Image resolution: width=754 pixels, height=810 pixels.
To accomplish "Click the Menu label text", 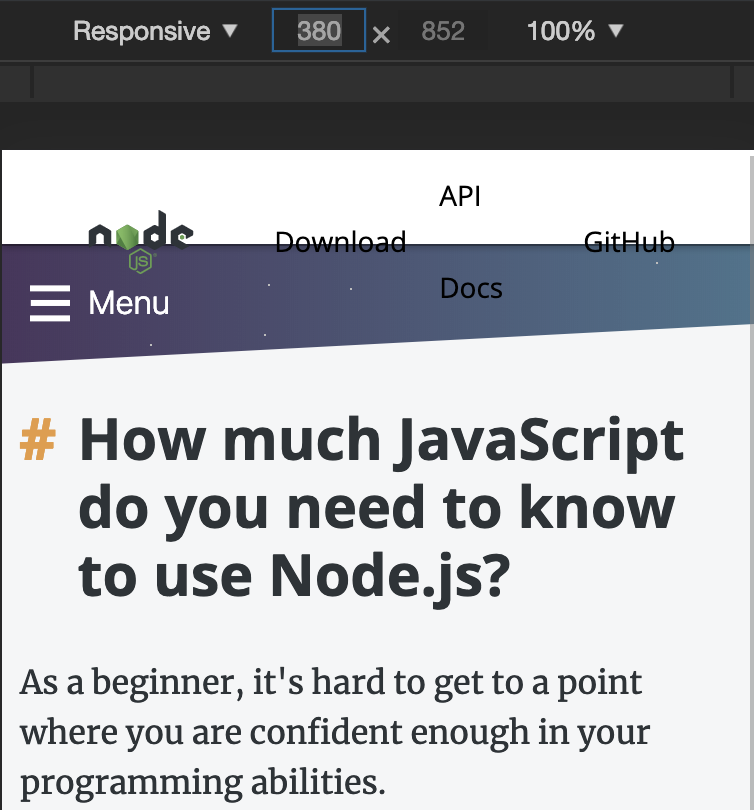I will [129, 303].
